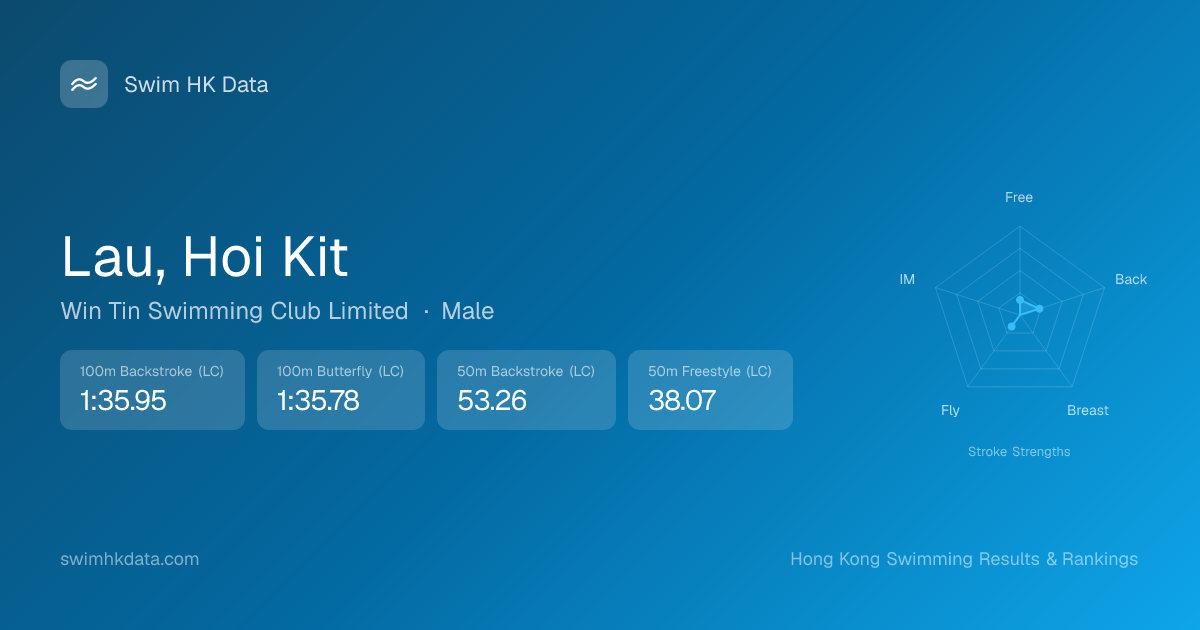The height and width of the screenshot is (630, 1200).
Task: Click the Stroke Strengths chart caption
Action: pyautogui.click(x=1019, y=451)
